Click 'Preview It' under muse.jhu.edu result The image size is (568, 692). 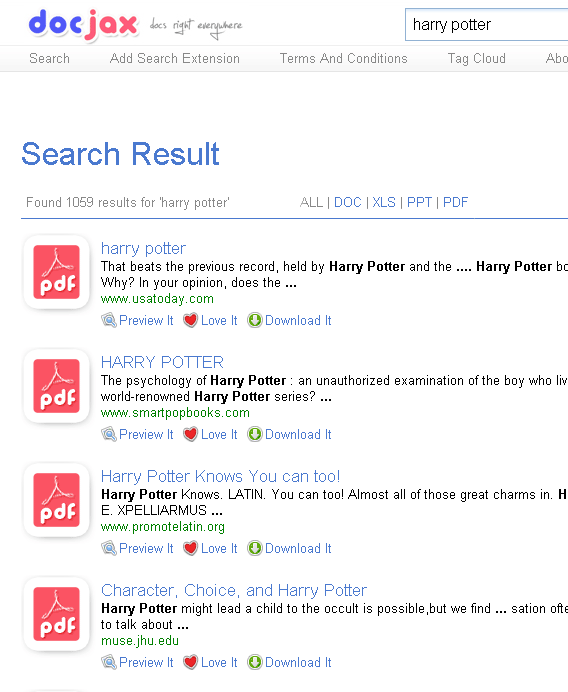coord(146,662)
